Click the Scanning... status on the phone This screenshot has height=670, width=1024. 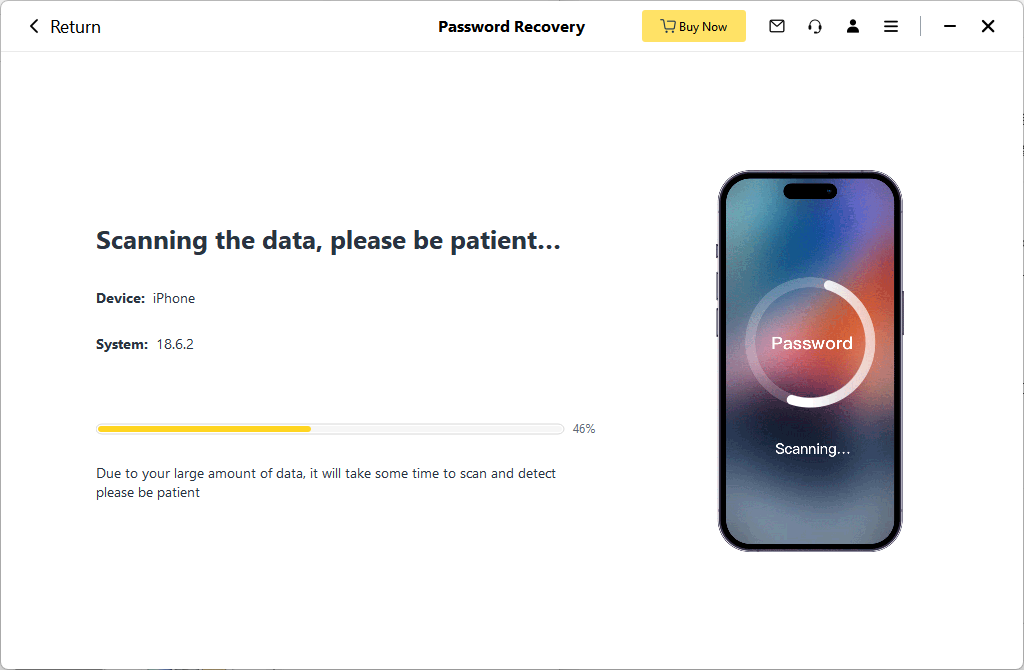pyautogui.click(x=812, y=449)
